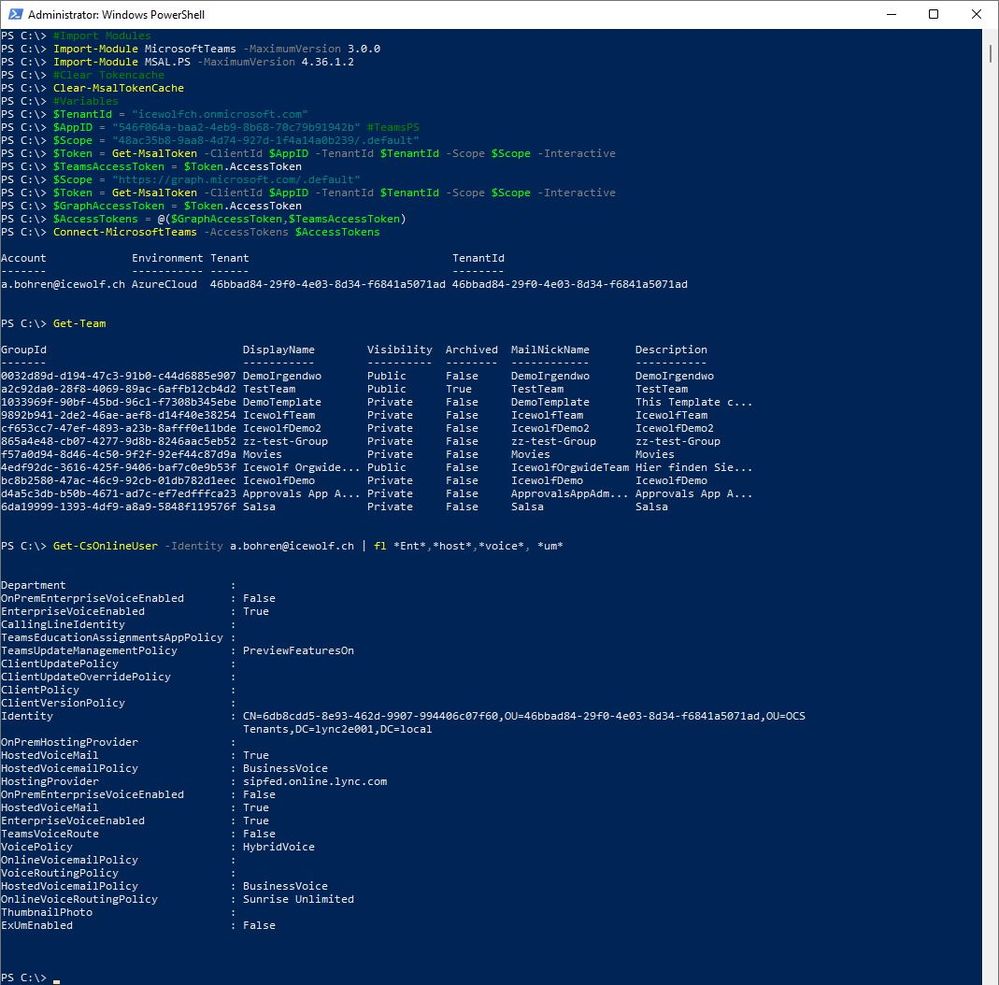The width and height of the screenshot is (999, 985).
Task: Click the 'MailNickName' column header
Action: [x=550, y=350]
